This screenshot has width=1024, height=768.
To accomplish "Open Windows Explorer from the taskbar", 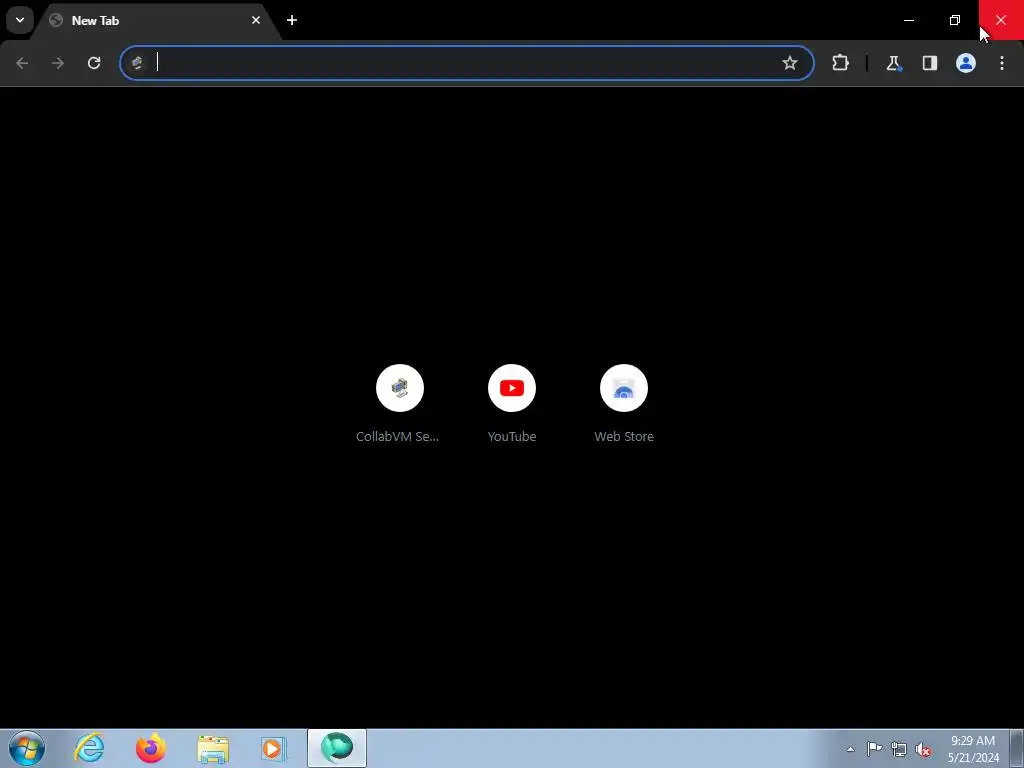I will pyautogui.click(x=213, y=748).
